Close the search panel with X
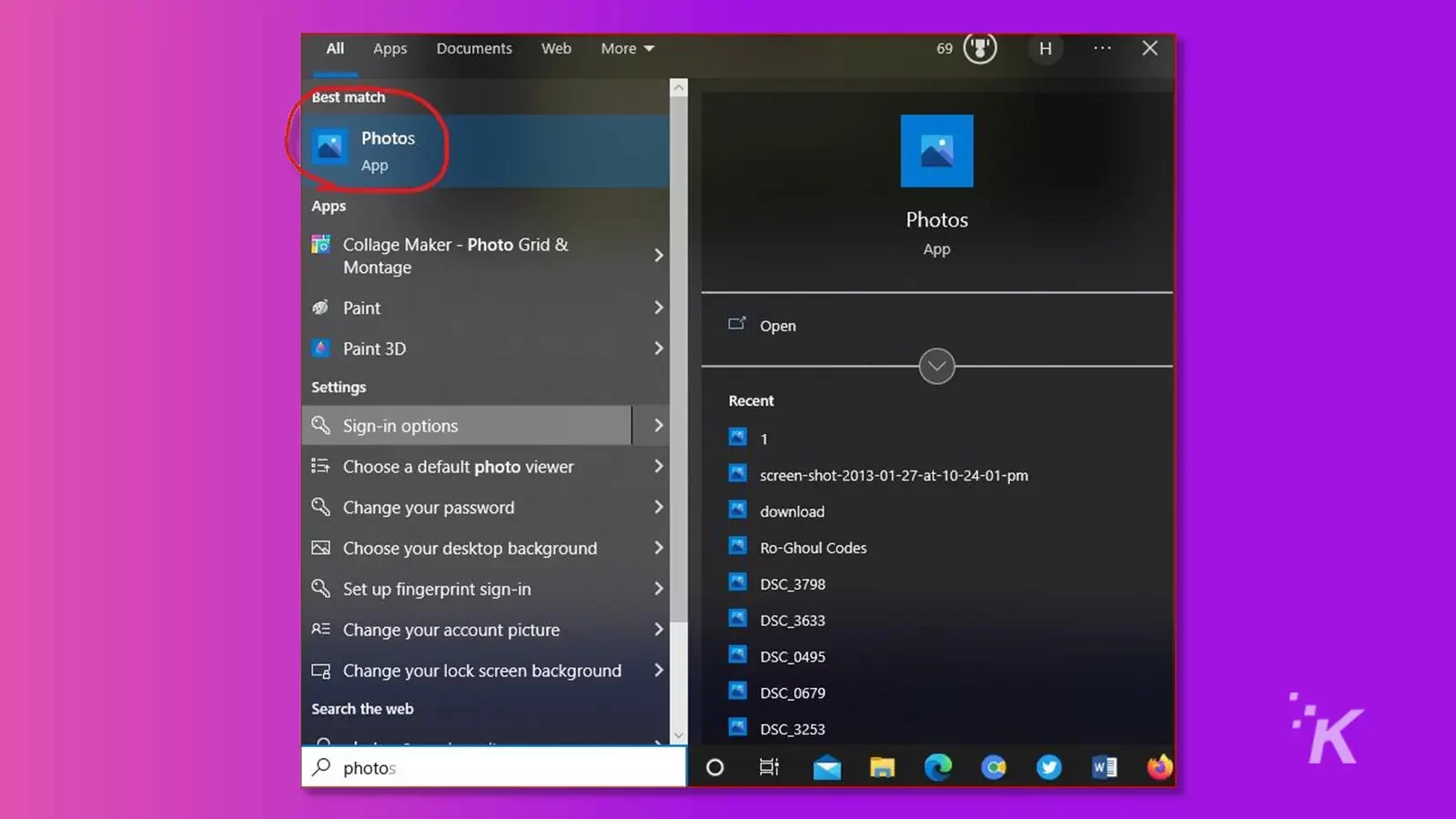The width and height of the screenshot is (1456, 819). pos(1150,48)
